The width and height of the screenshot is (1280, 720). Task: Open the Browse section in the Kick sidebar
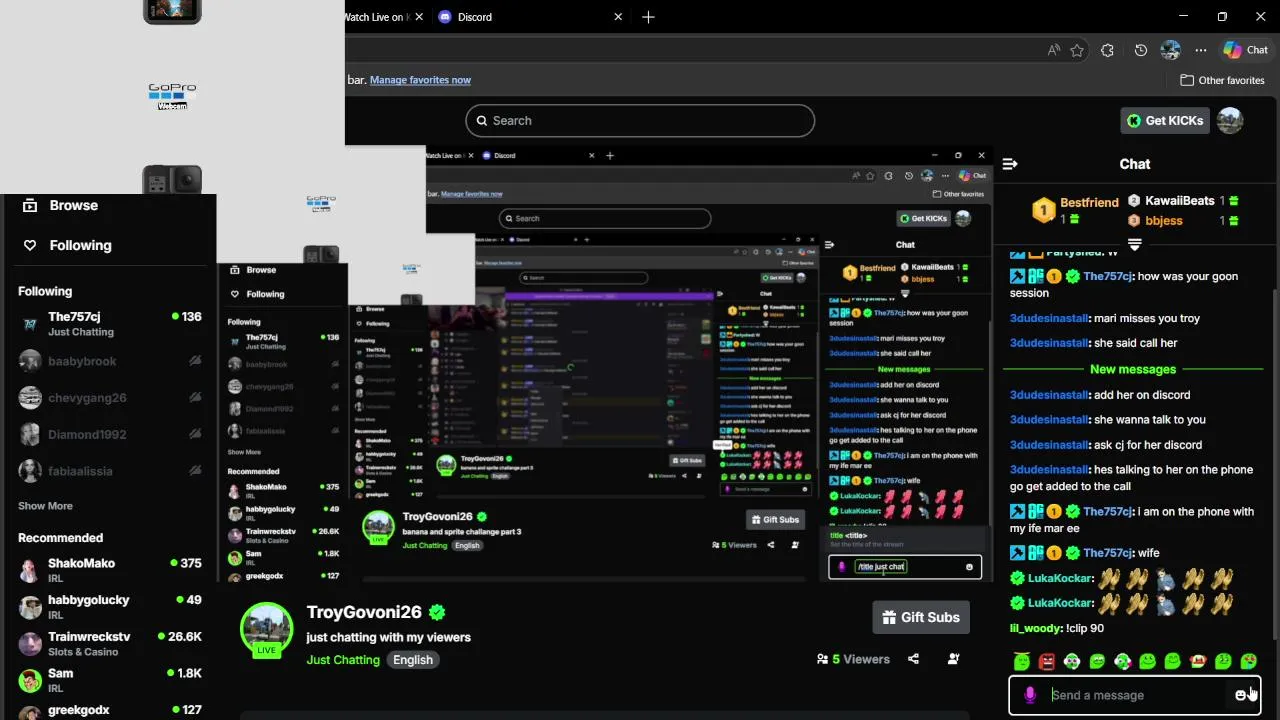60,205
